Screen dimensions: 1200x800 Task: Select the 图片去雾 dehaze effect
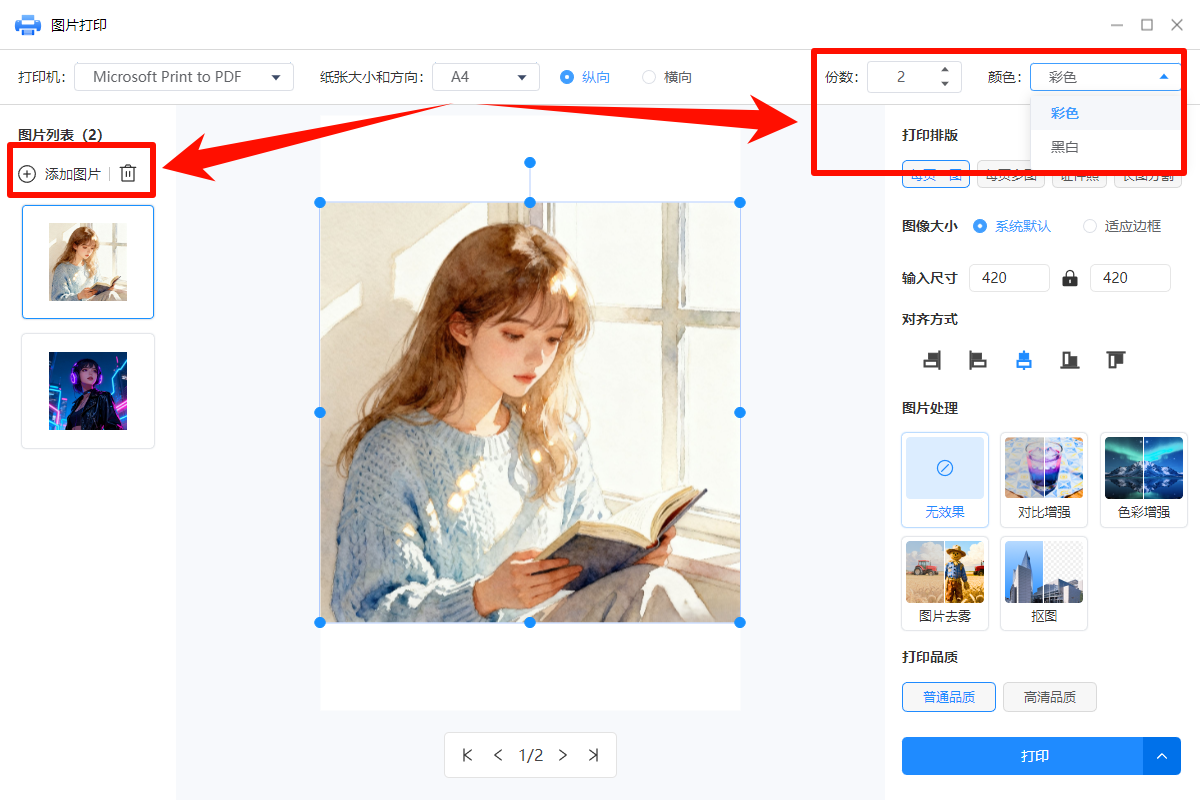tap(944, 583)
